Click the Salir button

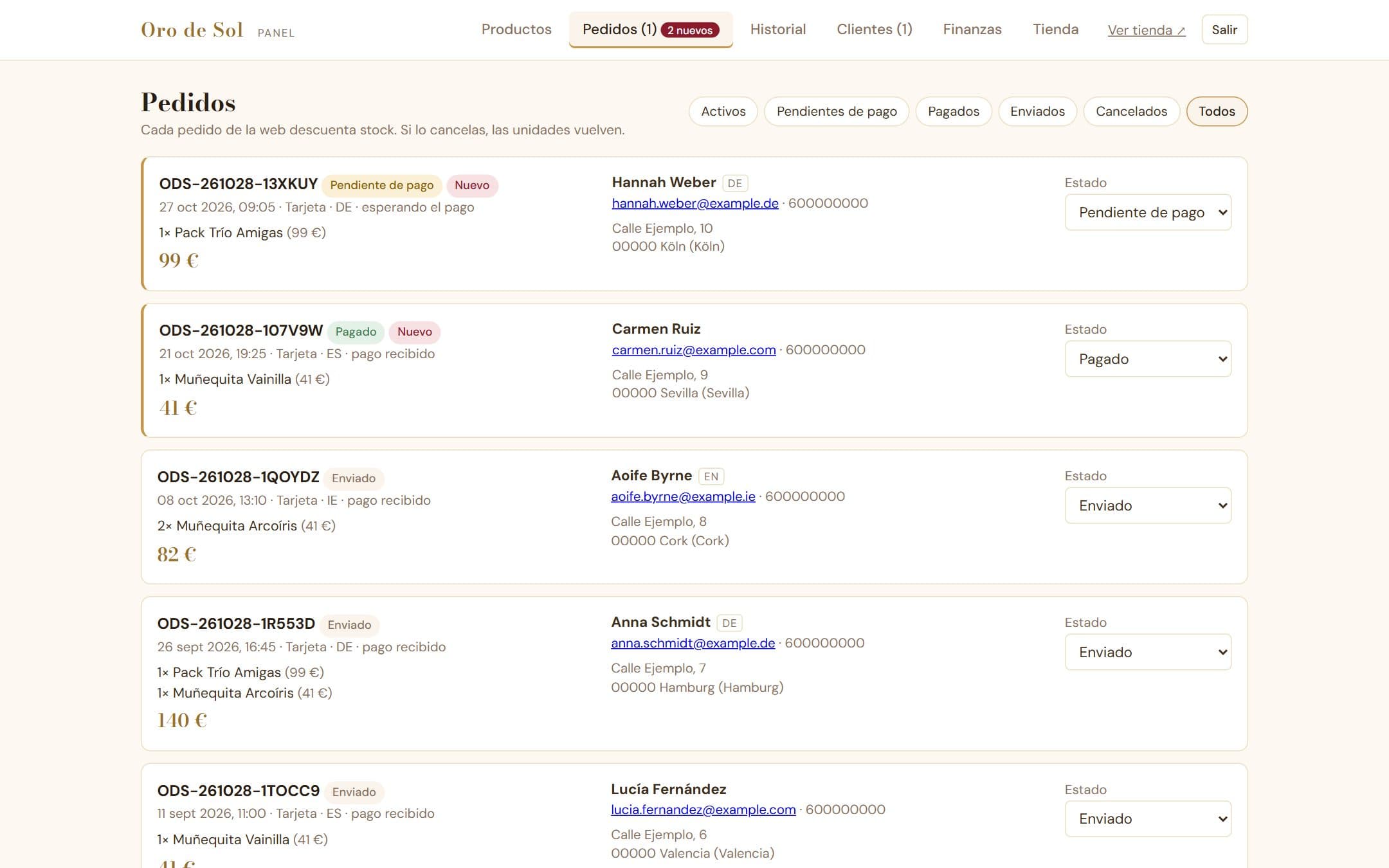pyautogui.click(x=1224, y=30)
